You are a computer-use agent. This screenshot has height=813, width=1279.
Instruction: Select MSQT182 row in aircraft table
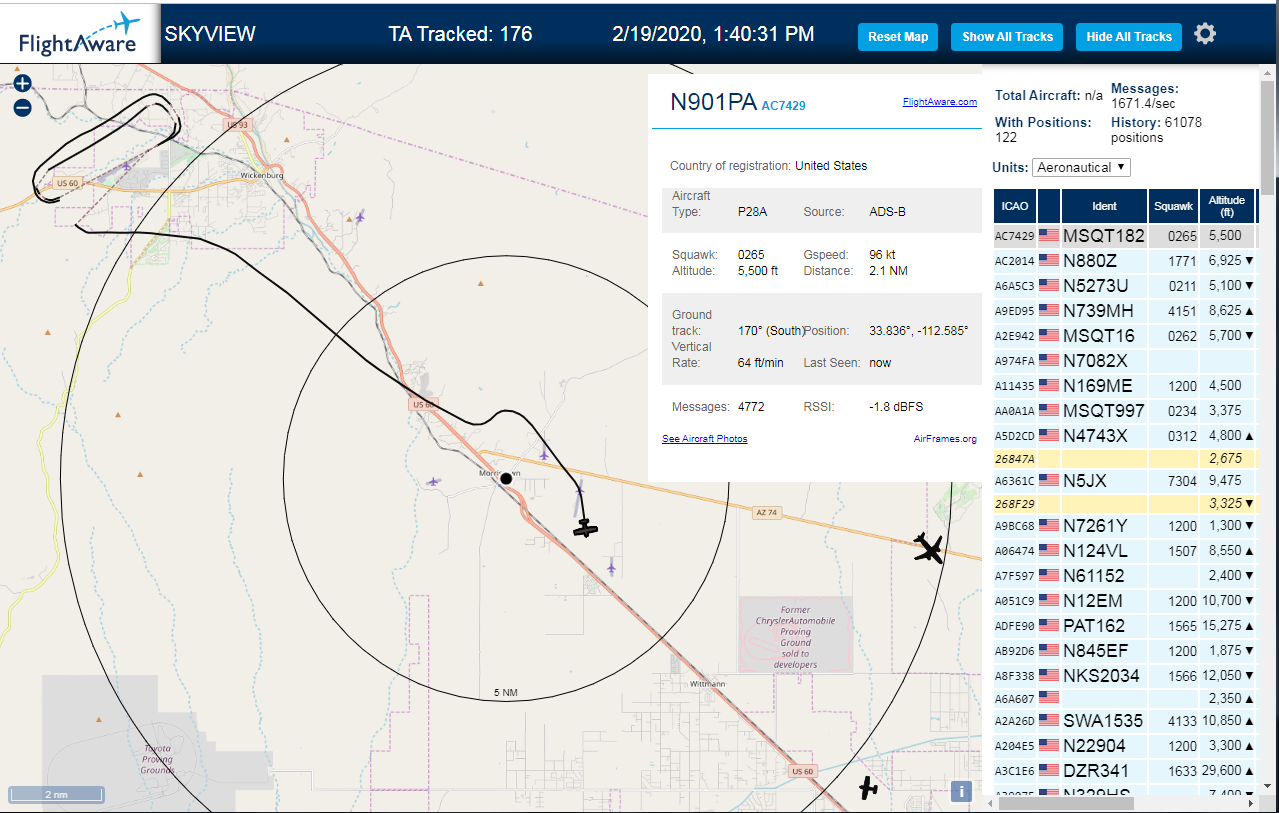coord(1125,236)
